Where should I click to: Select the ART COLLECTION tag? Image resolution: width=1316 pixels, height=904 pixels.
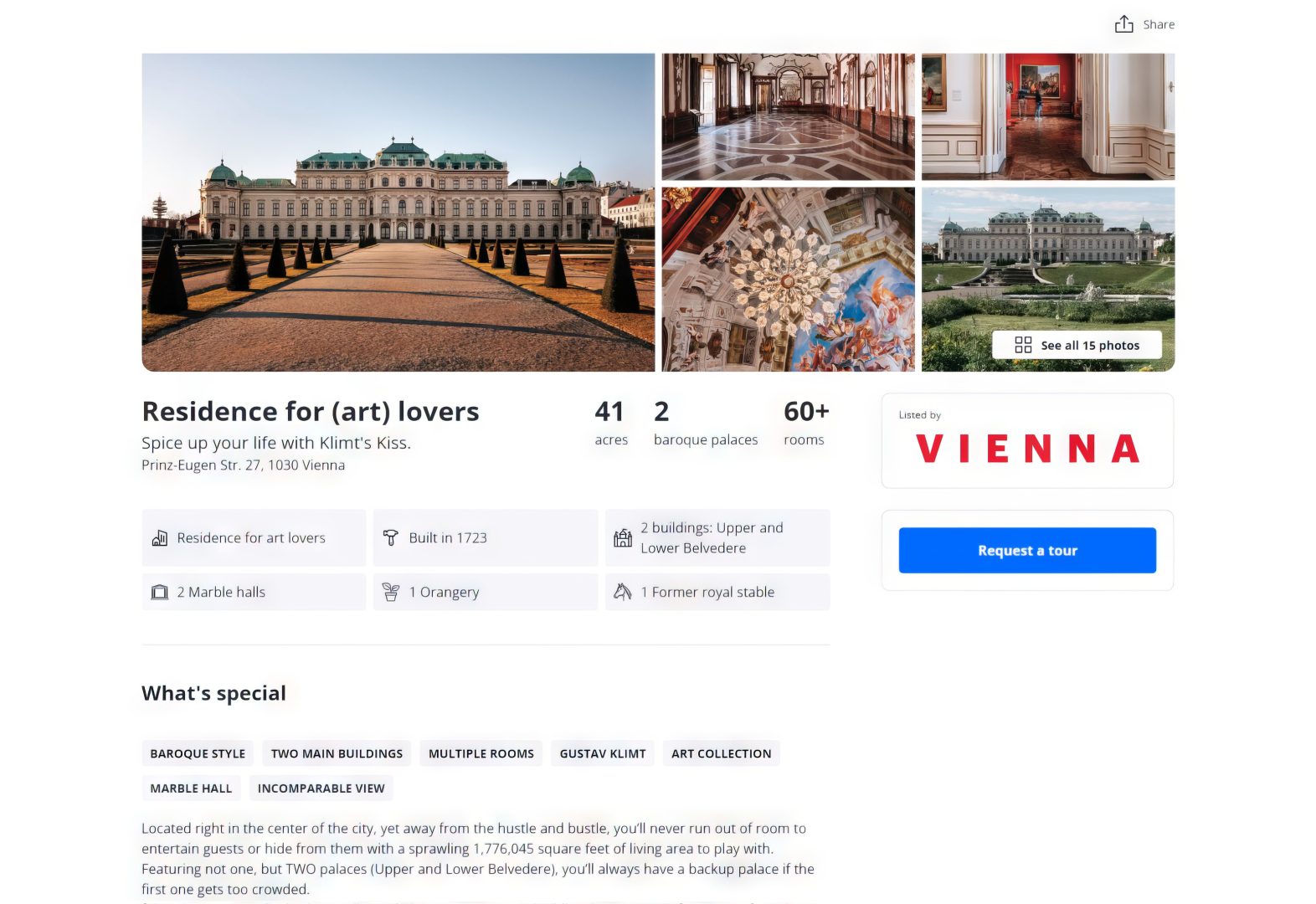(x=721, y=753)
